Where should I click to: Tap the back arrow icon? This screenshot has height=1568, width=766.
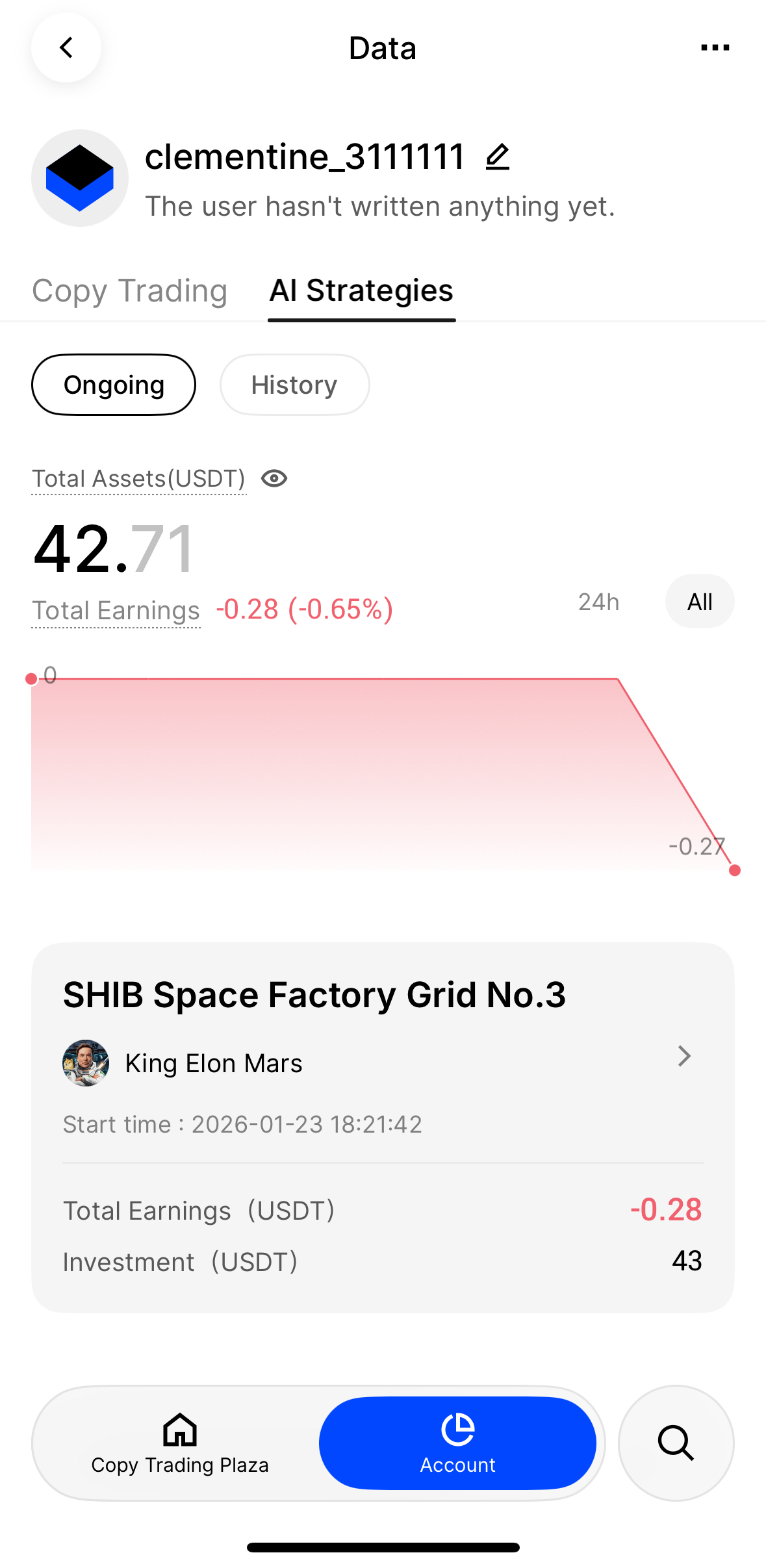pyautogui.click(x=66, y=47)
